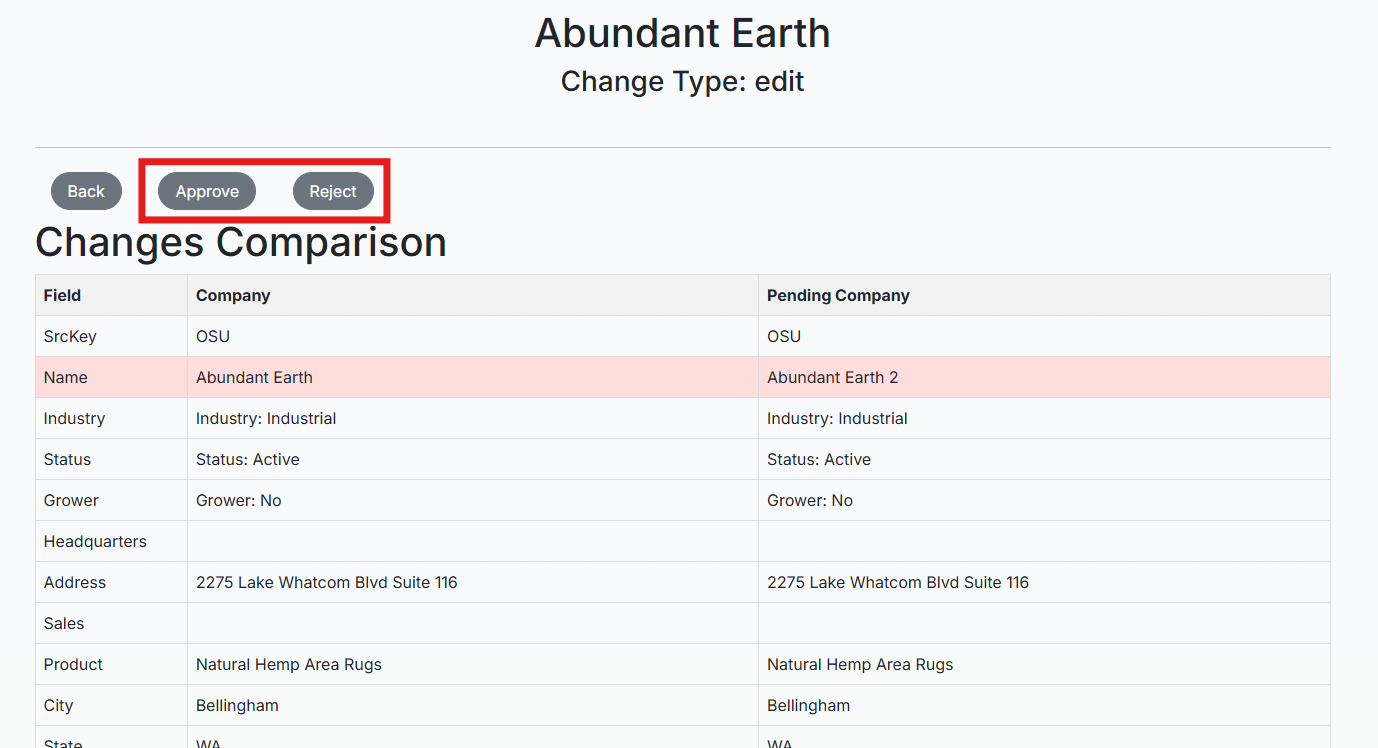Approve the pending company change
This screenshot has width=1378, height=748.
pos(207,191)
